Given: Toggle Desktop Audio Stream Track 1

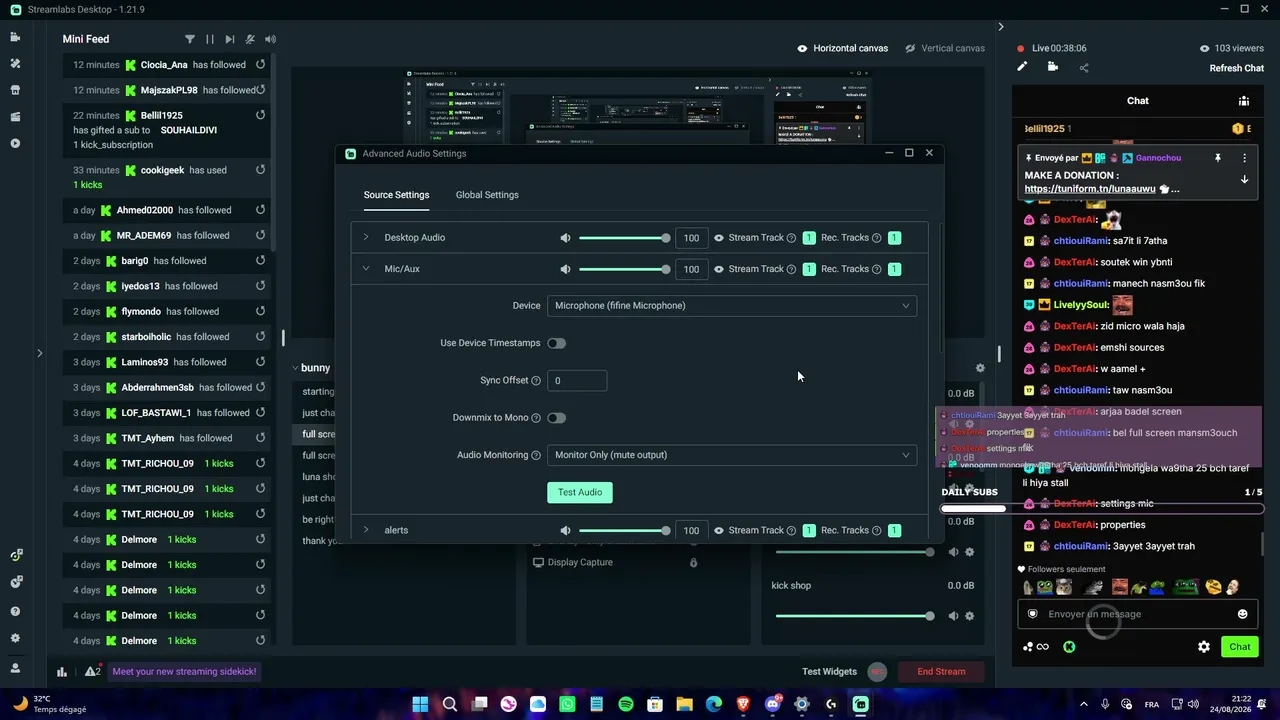Looking at the screenshot, I should 809,238.
